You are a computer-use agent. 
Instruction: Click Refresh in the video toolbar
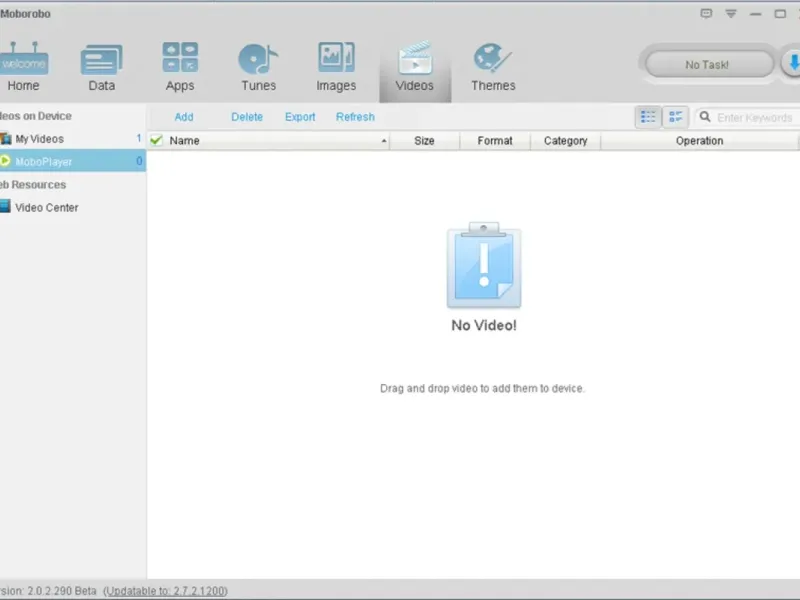(x=355, y=117)
